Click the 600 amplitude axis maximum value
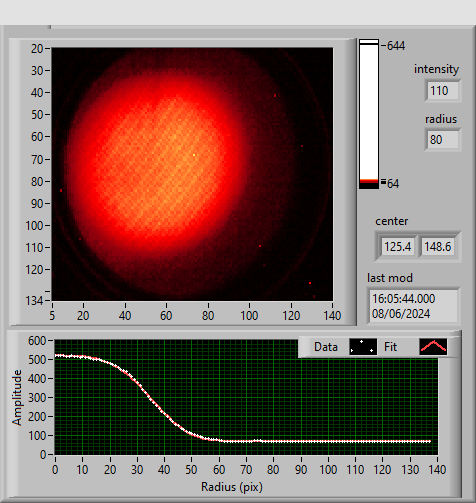The height and width of the screenshot is (503, 476). point(37,341)
